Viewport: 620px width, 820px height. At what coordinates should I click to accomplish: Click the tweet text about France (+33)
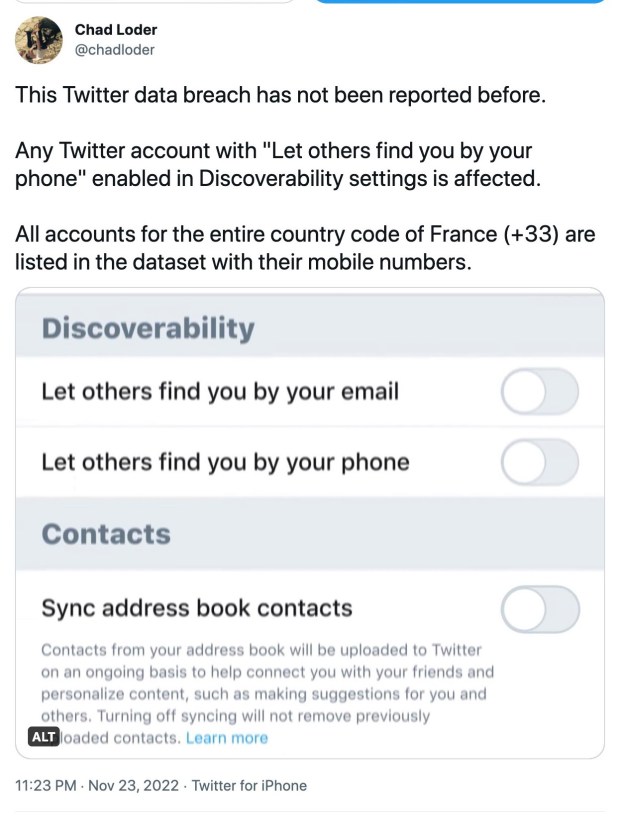(x=305, y=248)
